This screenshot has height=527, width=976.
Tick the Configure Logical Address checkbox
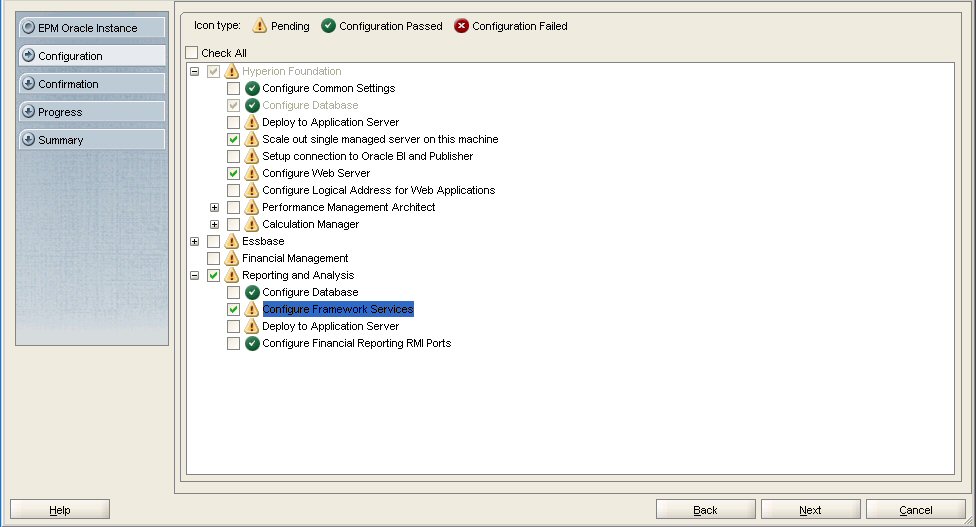233,190
